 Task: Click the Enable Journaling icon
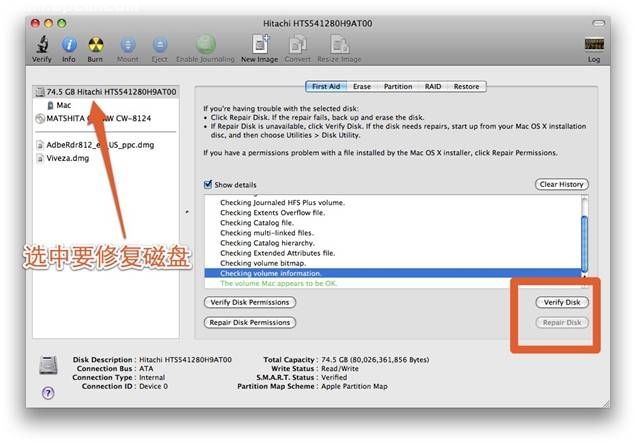click(205, 44)
